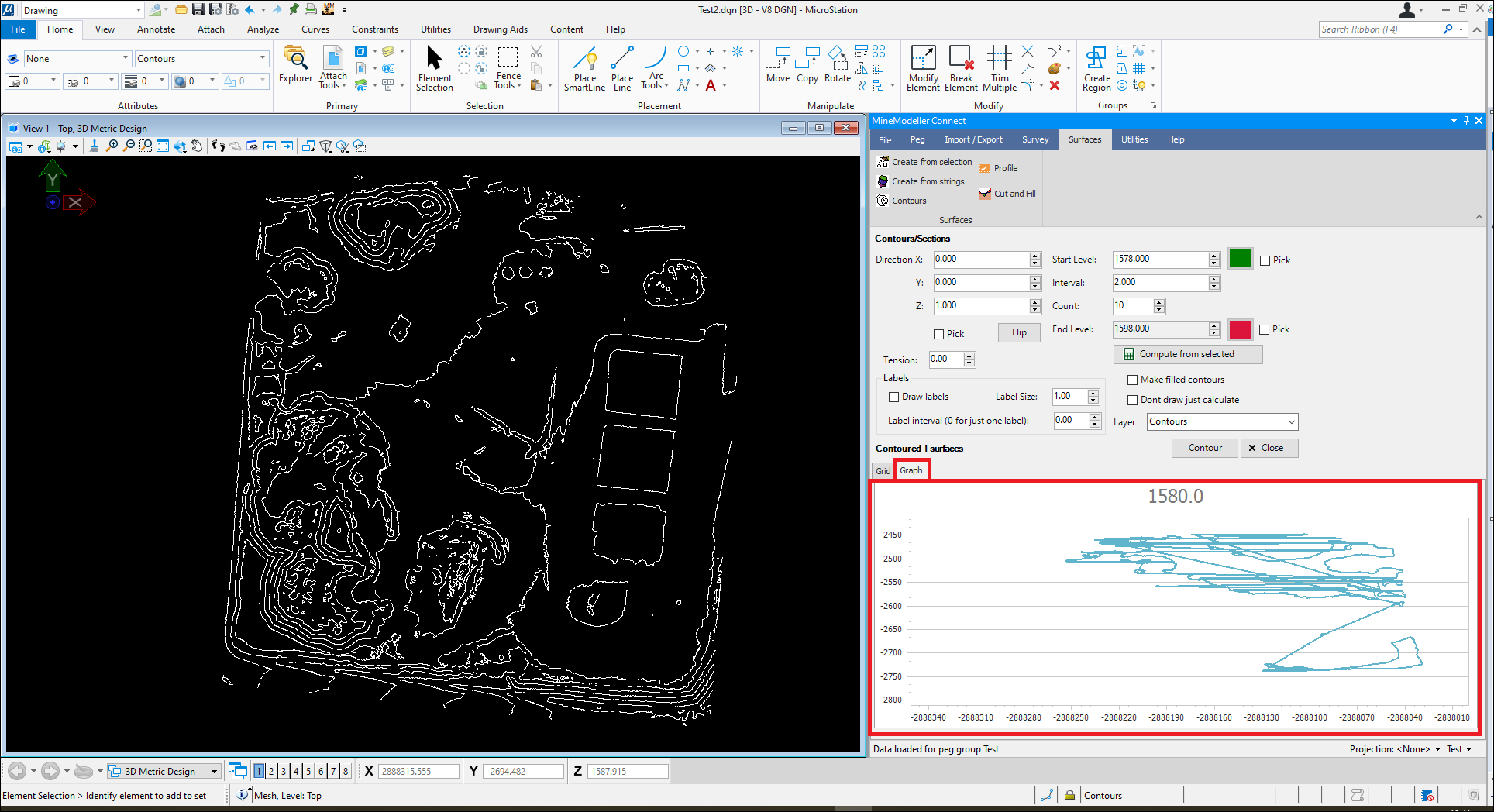Open the Survey menu in MineModeller

pyautogui.click(x=1034, y=139)
